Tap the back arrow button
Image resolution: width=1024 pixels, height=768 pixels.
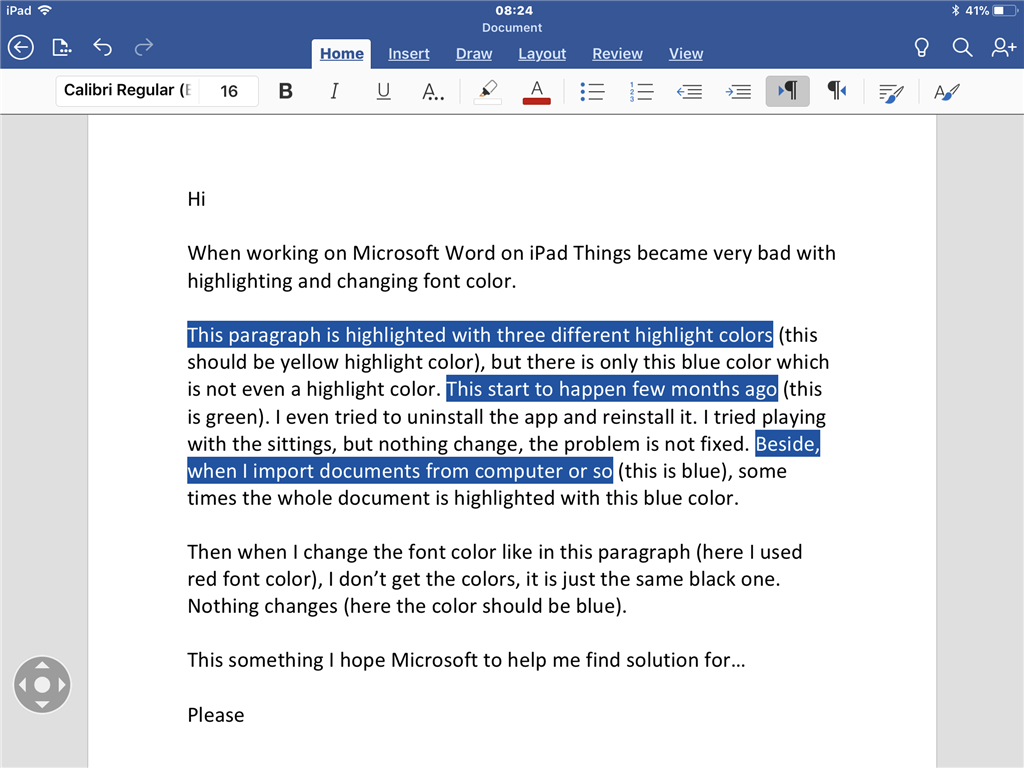click(21, 48)
